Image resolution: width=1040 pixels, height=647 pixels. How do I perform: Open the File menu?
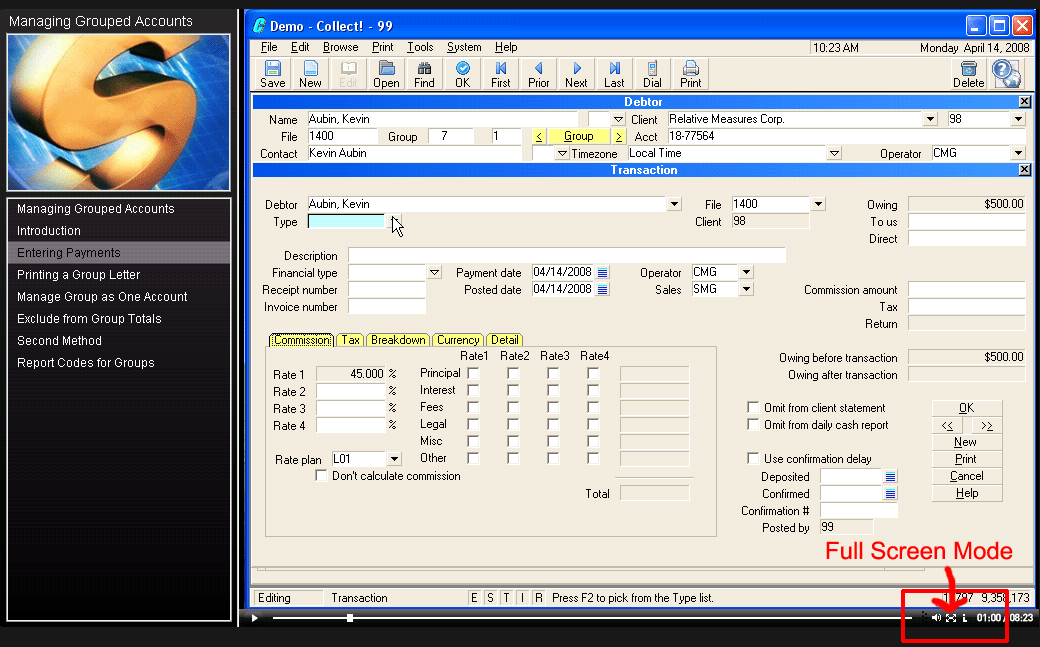click(269, 47)
